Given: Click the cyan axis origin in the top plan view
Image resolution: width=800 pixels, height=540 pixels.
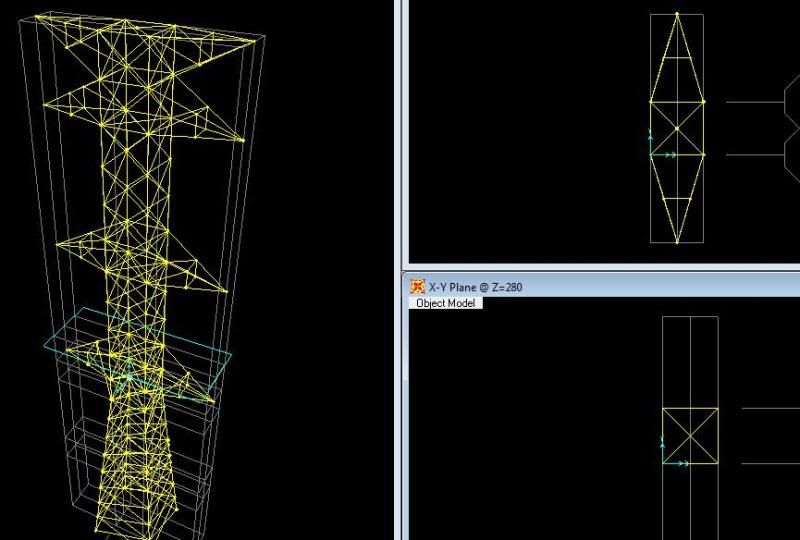Looking at the screenshot, I should (x=651, y=155).
